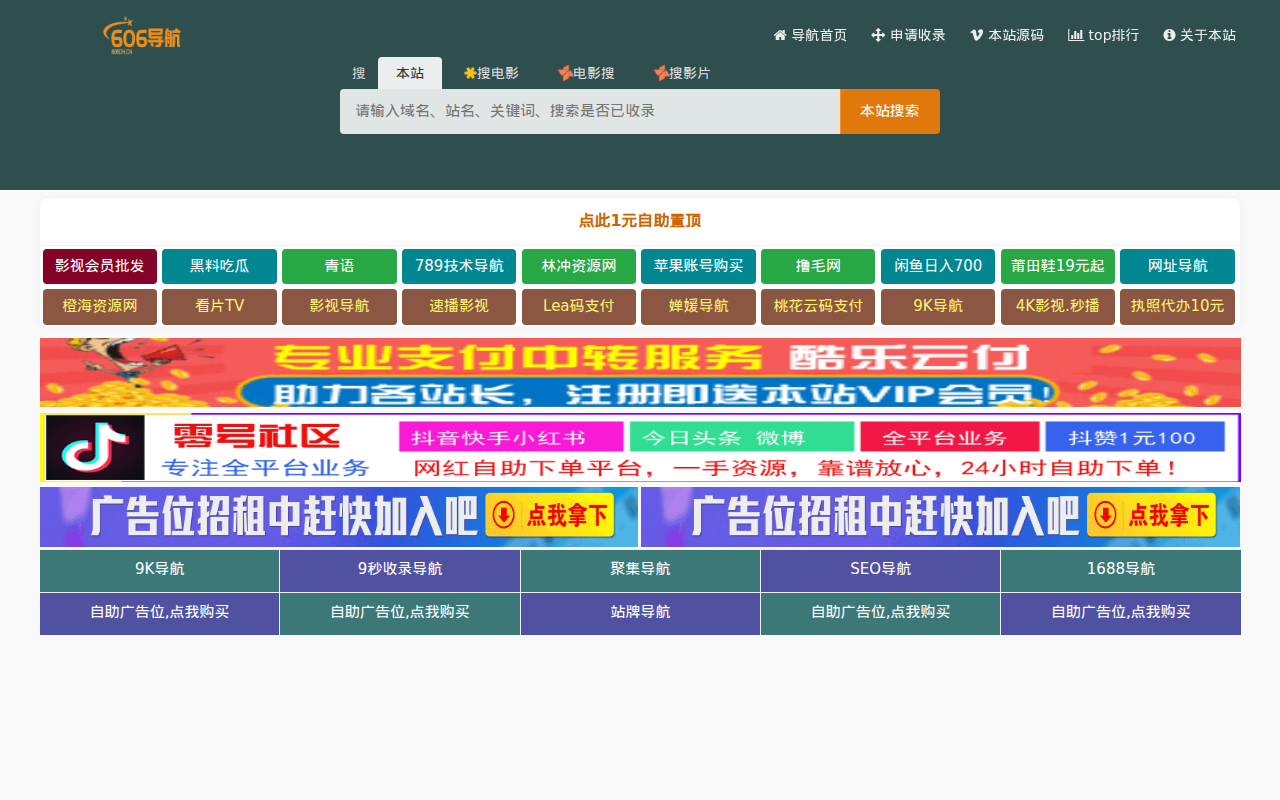Click the home icon beside 导航首页

pos(780,35)
